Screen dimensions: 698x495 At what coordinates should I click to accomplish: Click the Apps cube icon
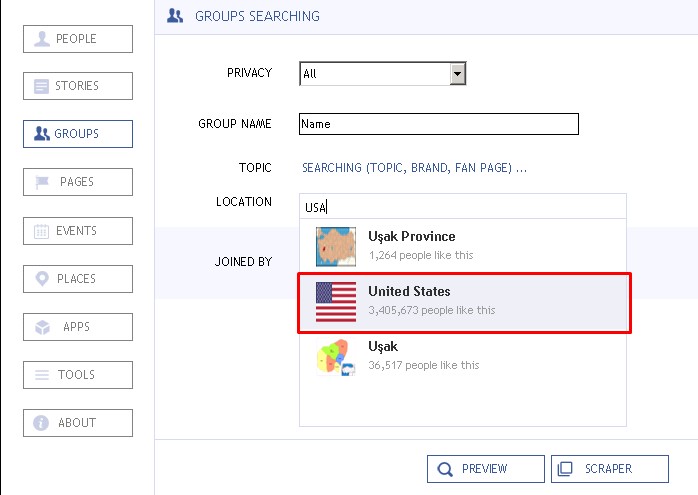coord(41,327)
